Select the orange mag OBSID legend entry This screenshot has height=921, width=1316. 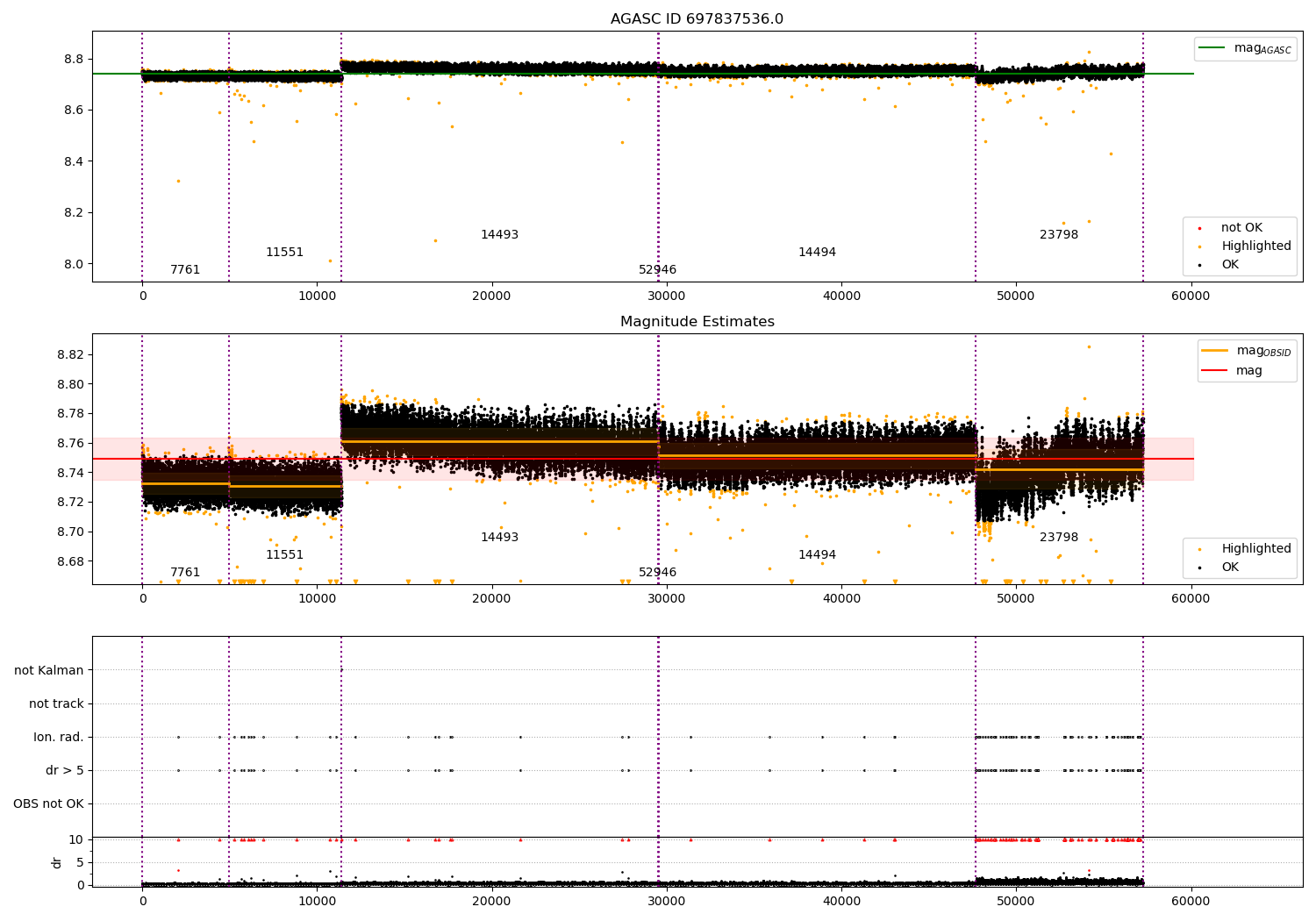pyautogui.click(x=1245, y=351)
